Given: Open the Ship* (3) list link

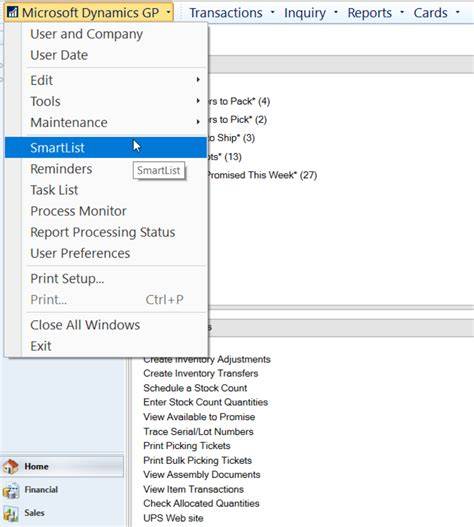Looking at the screenshot, I should 232,138.
